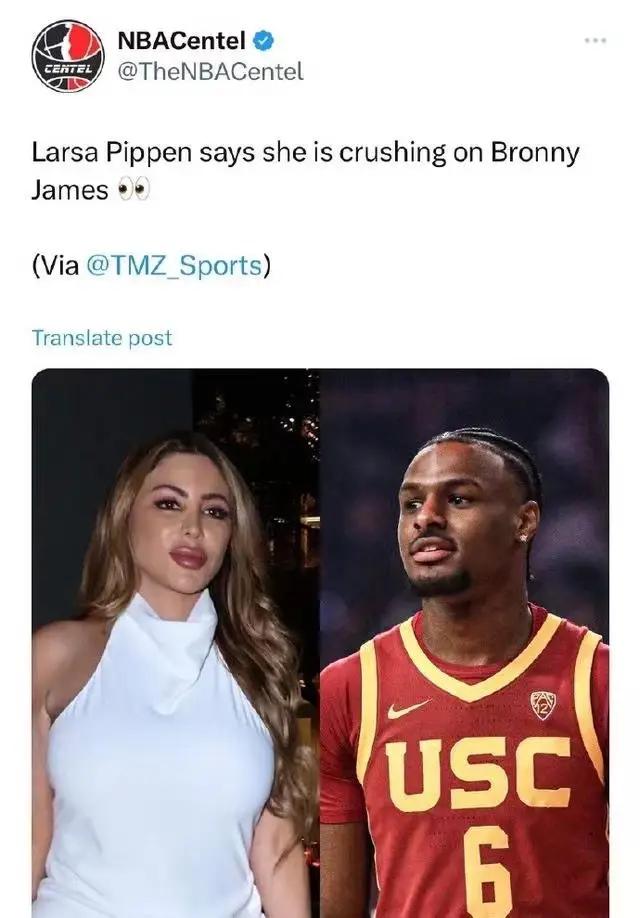Click the Nike swoosh on the jersey
Screen dimensions: 640x918
(408, 709)
